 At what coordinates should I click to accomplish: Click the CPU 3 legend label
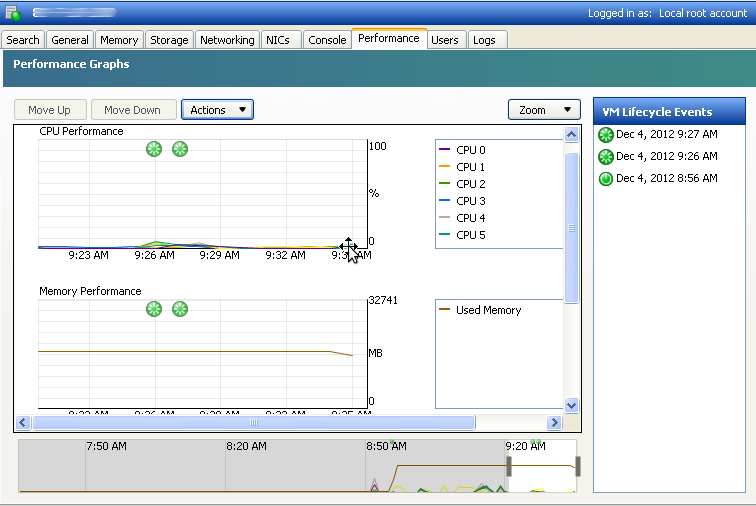point(471,201)
